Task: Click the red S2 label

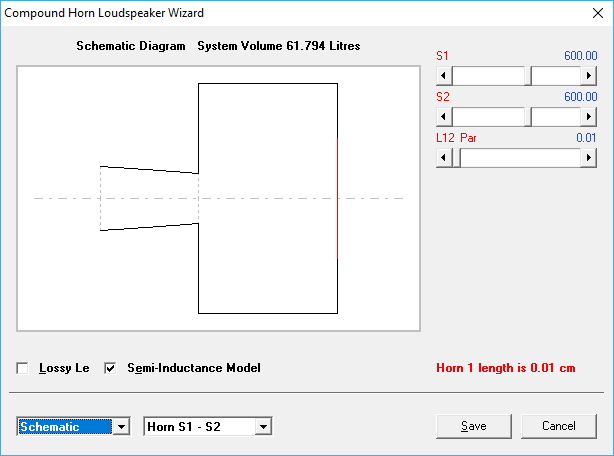Action: click(x=443, y=97)
